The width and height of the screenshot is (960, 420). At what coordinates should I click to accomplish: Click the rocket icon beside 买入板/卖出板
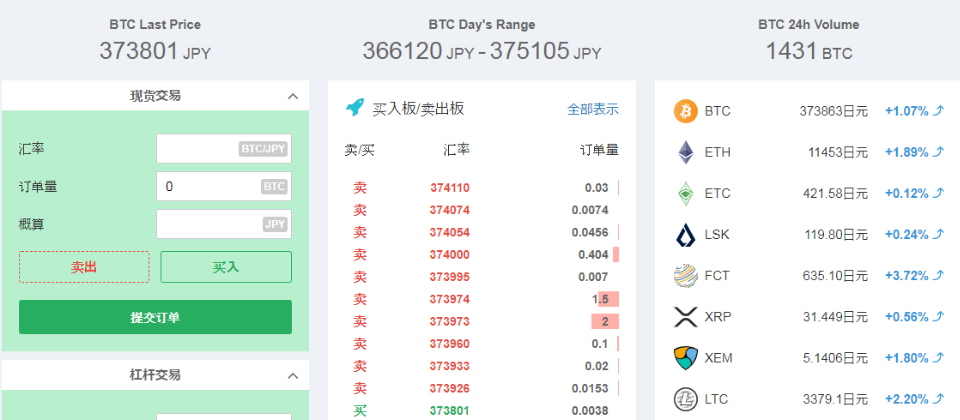[x=355, y=108]
